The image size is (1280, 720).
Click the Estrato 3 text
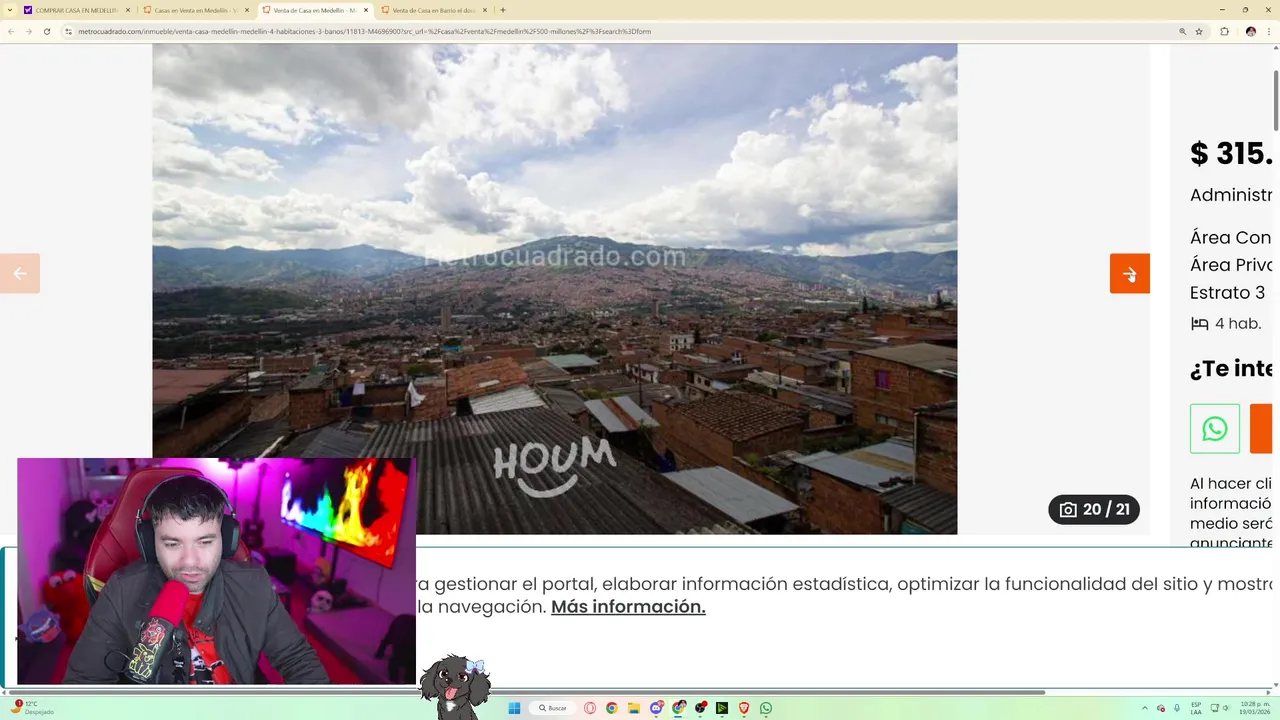pyautogui.click(x=1227, y=293)
